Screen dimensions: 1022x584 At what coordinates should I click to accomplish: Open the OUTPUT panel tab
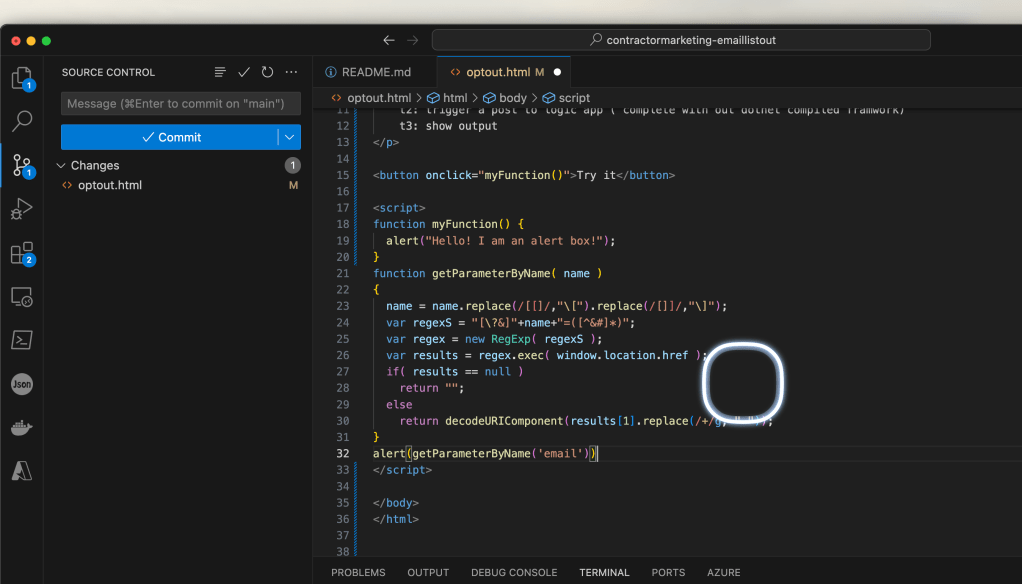(428, 572)
